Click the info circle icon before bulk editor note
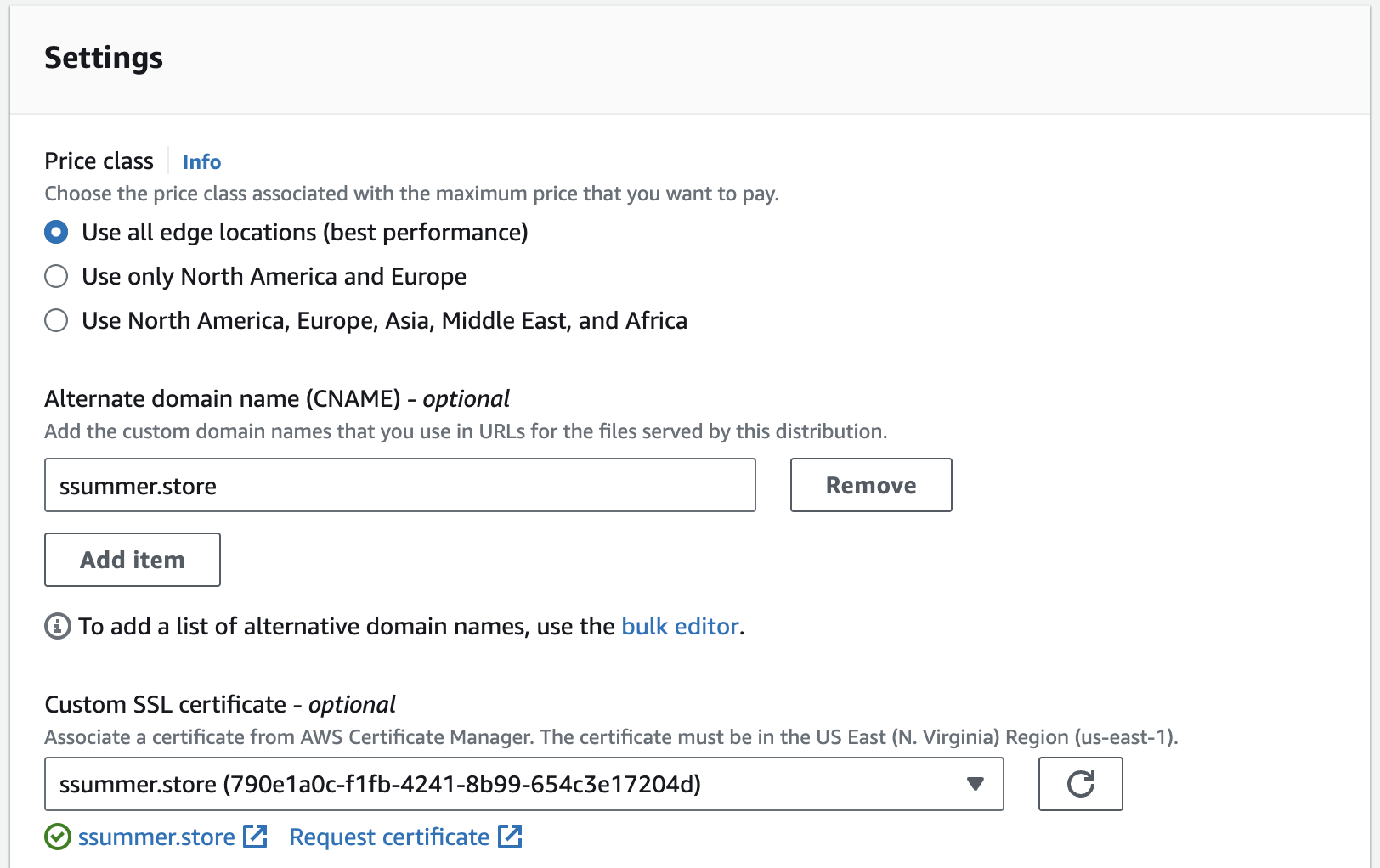Screen dimensions: 1380x868 coord(57,627)
